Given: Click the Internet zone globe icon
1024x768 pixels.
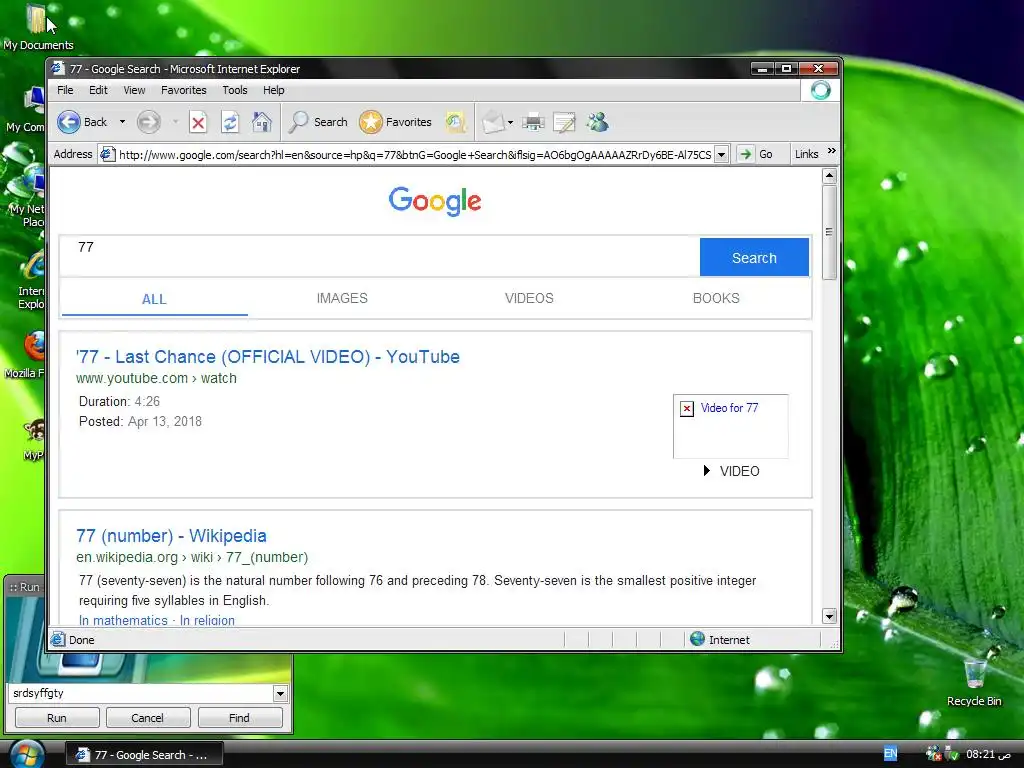Looking at the screenshot, I should click(x=697, y=639).
